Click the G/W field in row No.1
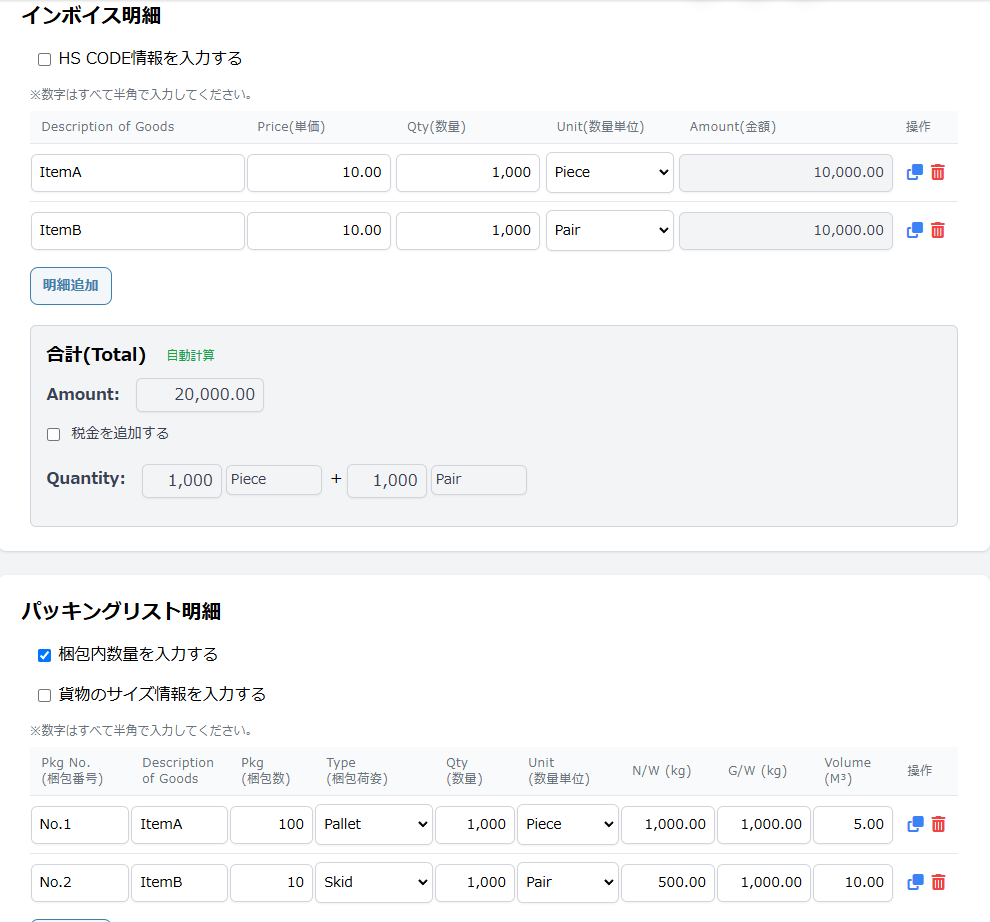Viewport: 990px width, 922px height. pos(764,824)
